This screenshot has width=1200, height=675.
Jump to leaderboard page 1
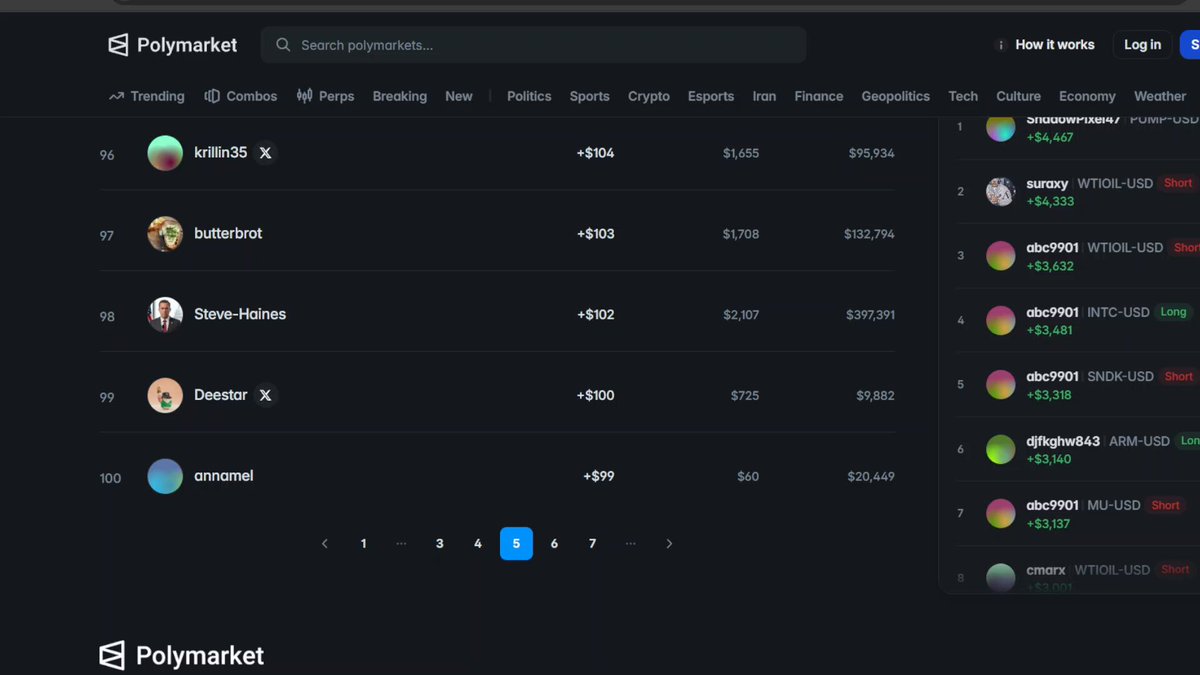pos(363,544)
